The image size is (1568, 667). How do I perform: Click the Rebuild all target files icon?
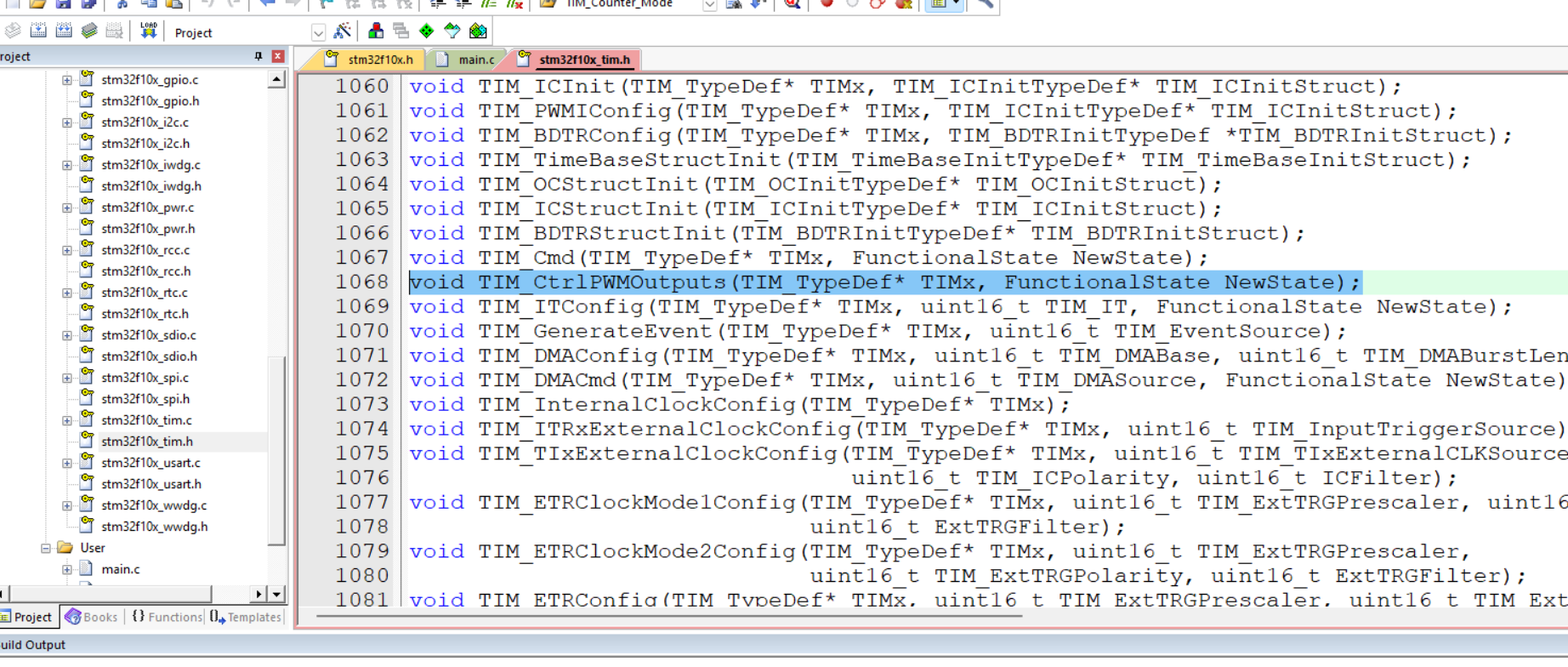coord(64,31)
